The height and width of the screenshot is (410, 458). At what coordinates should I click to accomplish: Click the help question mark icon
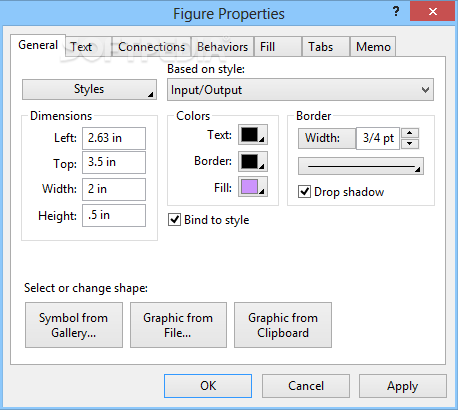click(x=396, y=12)
